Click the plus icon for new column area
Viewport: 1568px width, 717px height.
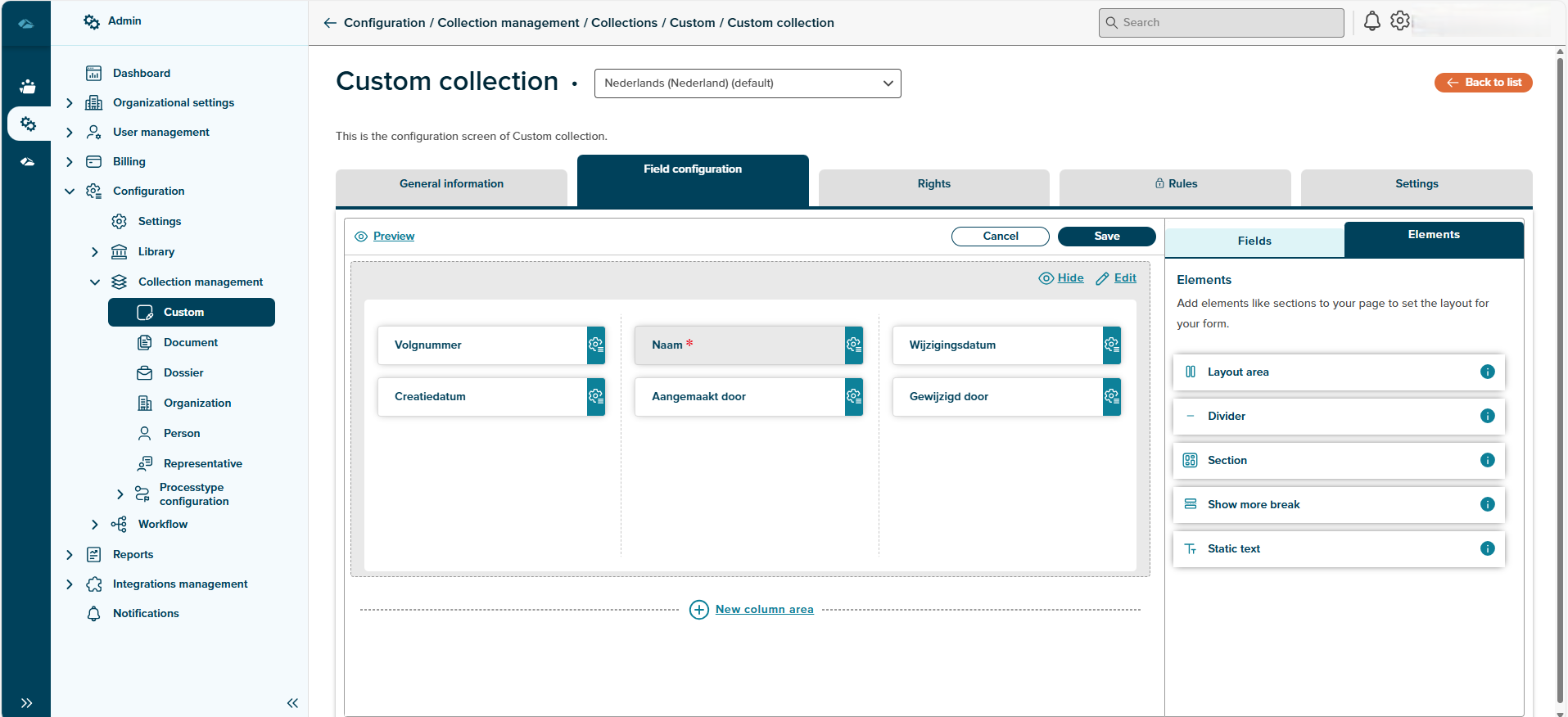tap(698, 610)
